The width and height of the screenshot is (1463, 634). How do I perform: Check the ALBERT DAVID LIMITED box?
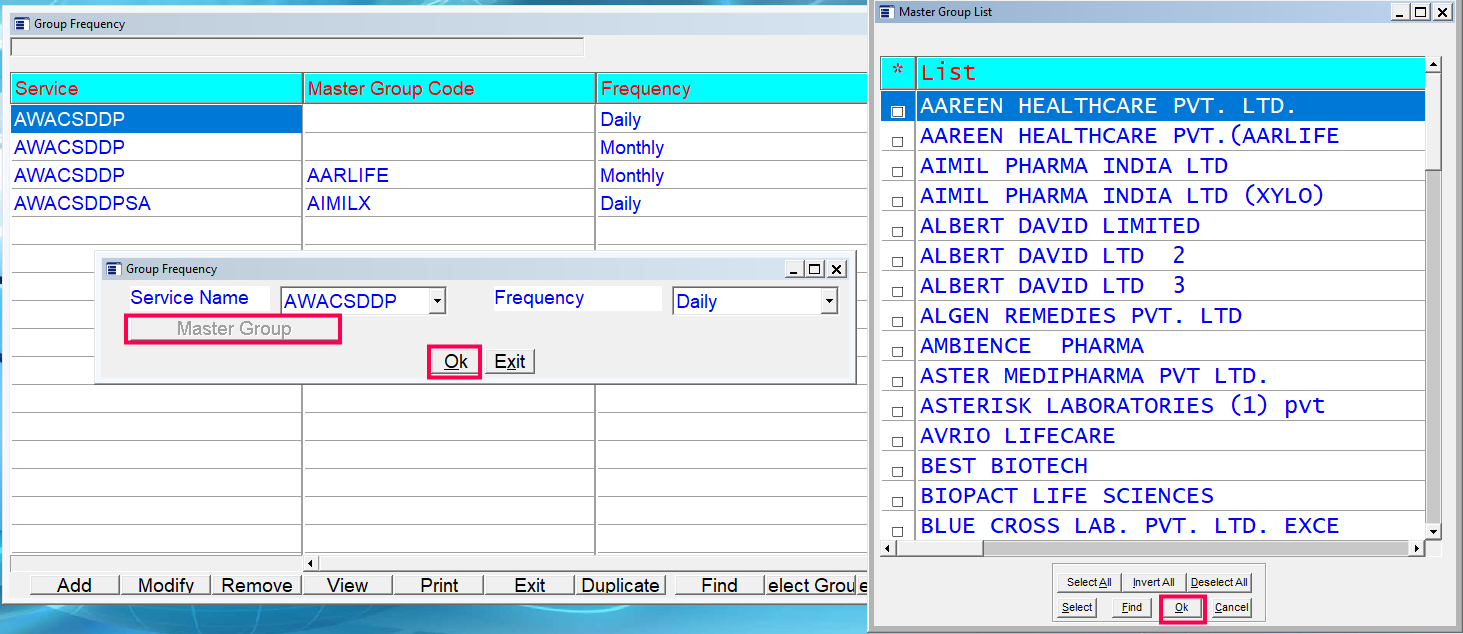(897, 232)
